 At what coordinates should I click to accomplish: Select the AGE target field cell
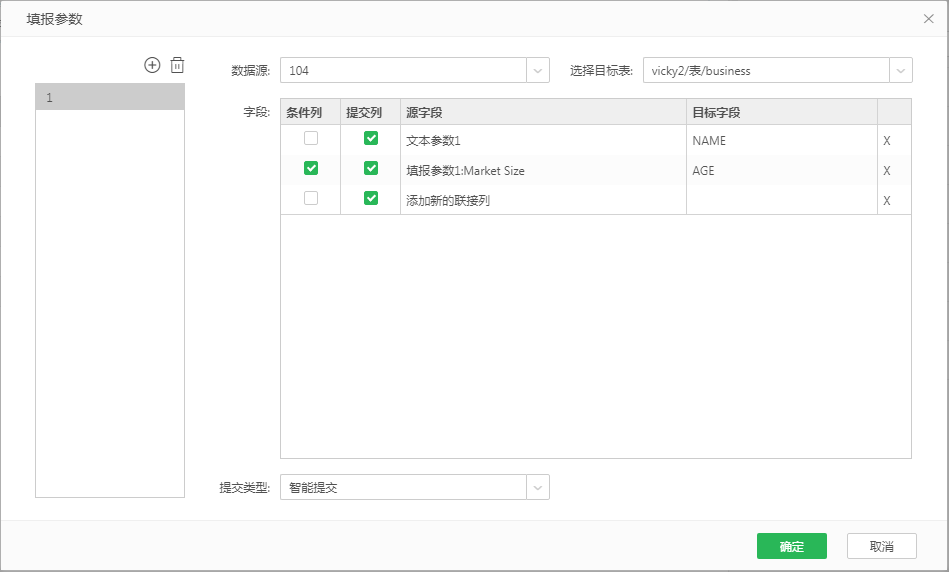[781, 171]
